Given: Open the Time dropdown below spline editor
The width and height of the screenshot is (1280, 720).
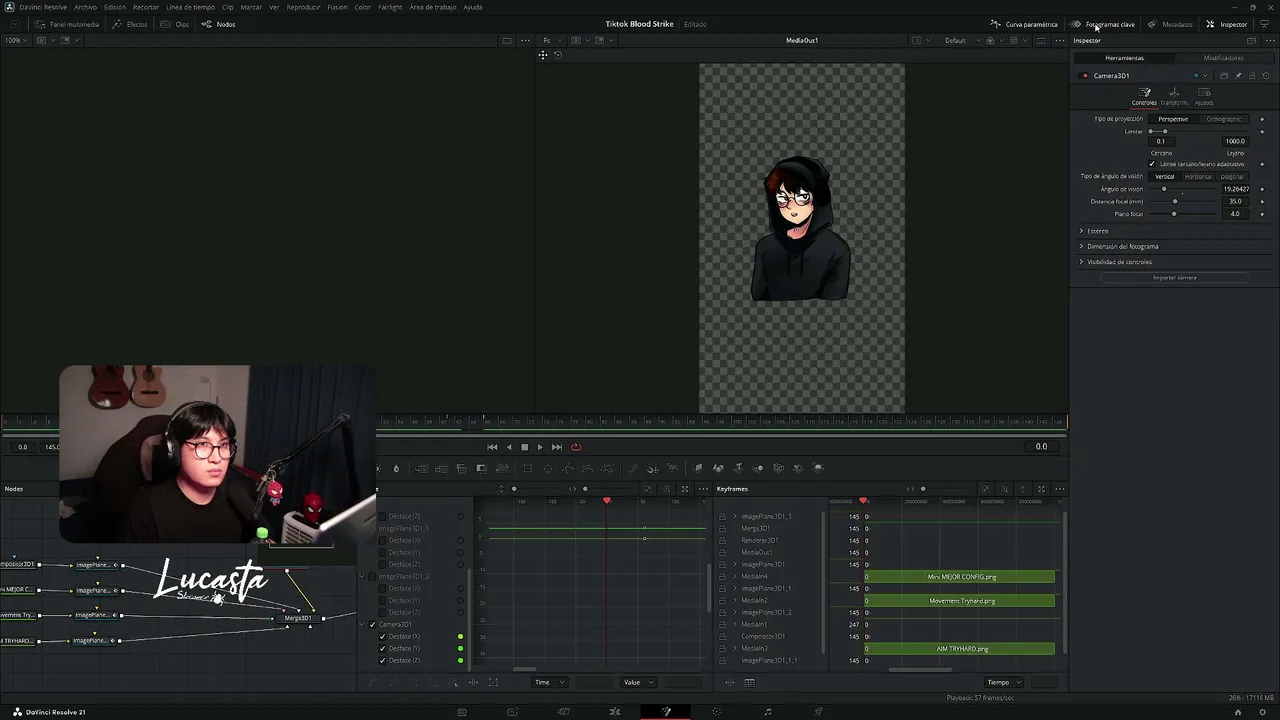Looking at the screenshot, I should [549, 682].
